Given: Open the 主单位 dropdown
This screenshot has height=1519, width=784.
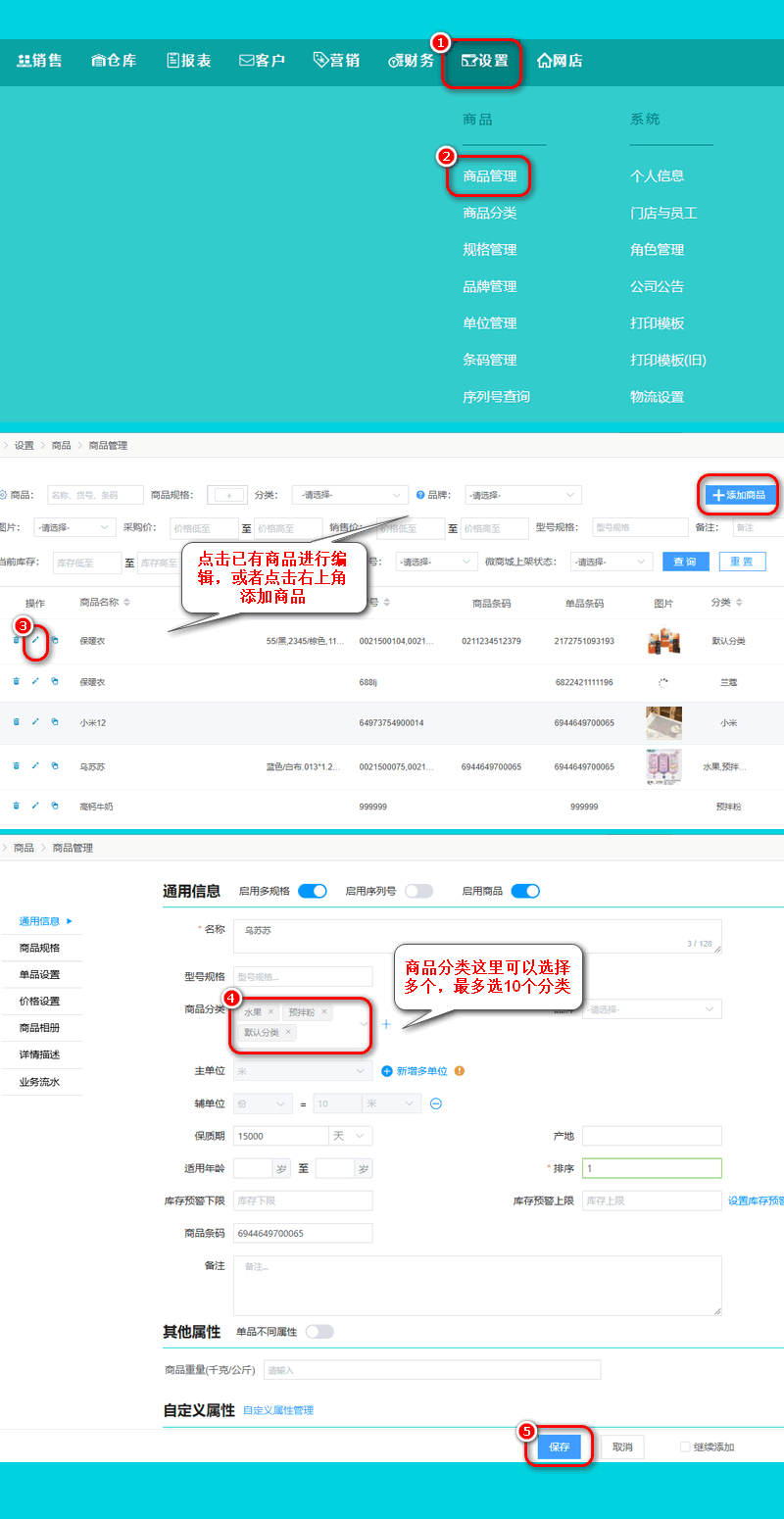Looking at the screenshot, I should coord(303,1071).
